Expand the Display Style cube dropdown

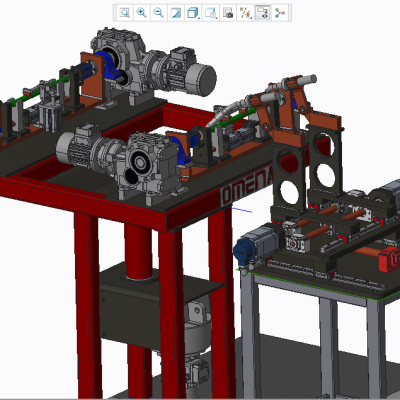click(193, 13)
